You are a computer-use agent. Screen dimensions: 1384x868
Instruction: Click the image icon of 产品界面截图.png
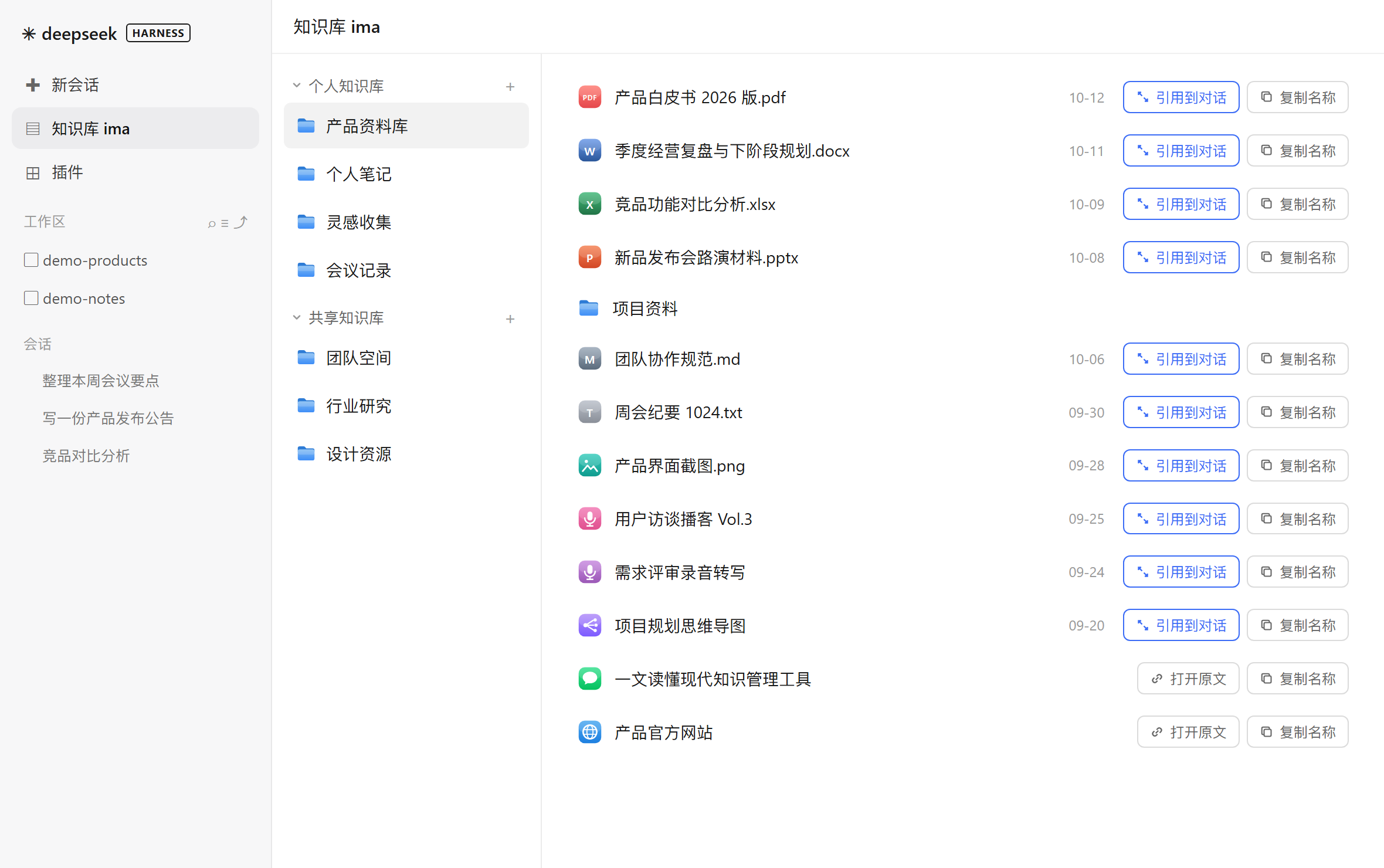point(589,466)
